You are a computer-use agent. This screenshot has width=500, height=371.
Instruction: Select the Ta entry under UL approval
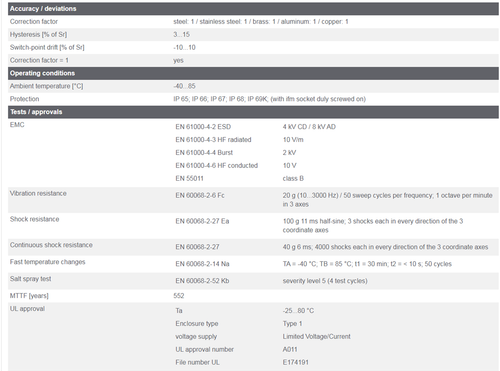coord(179,311)
